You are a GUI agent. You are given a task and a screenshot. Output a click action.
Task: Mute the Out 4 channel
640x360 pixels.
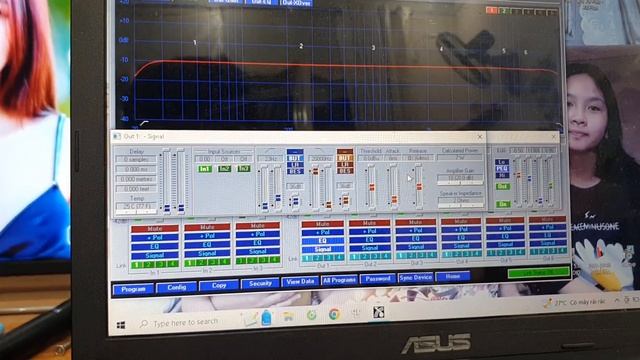(461, 221)
